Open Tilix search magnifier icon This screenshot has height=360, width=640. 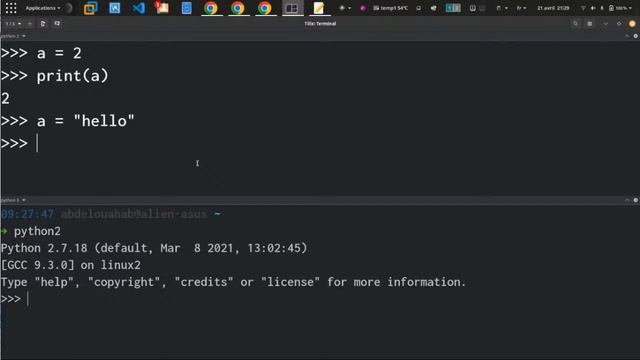(x=576, y=24)
